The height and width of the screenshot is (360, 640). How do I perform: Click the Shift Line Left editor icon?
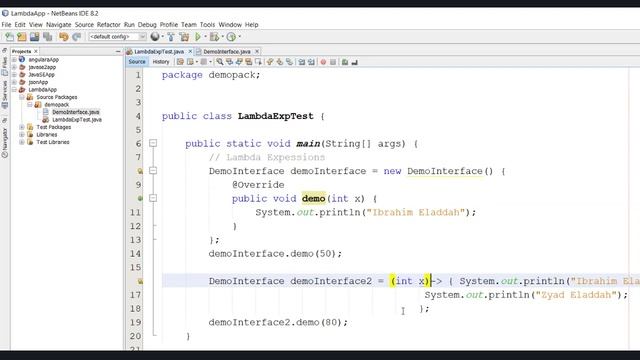point(302,62)
